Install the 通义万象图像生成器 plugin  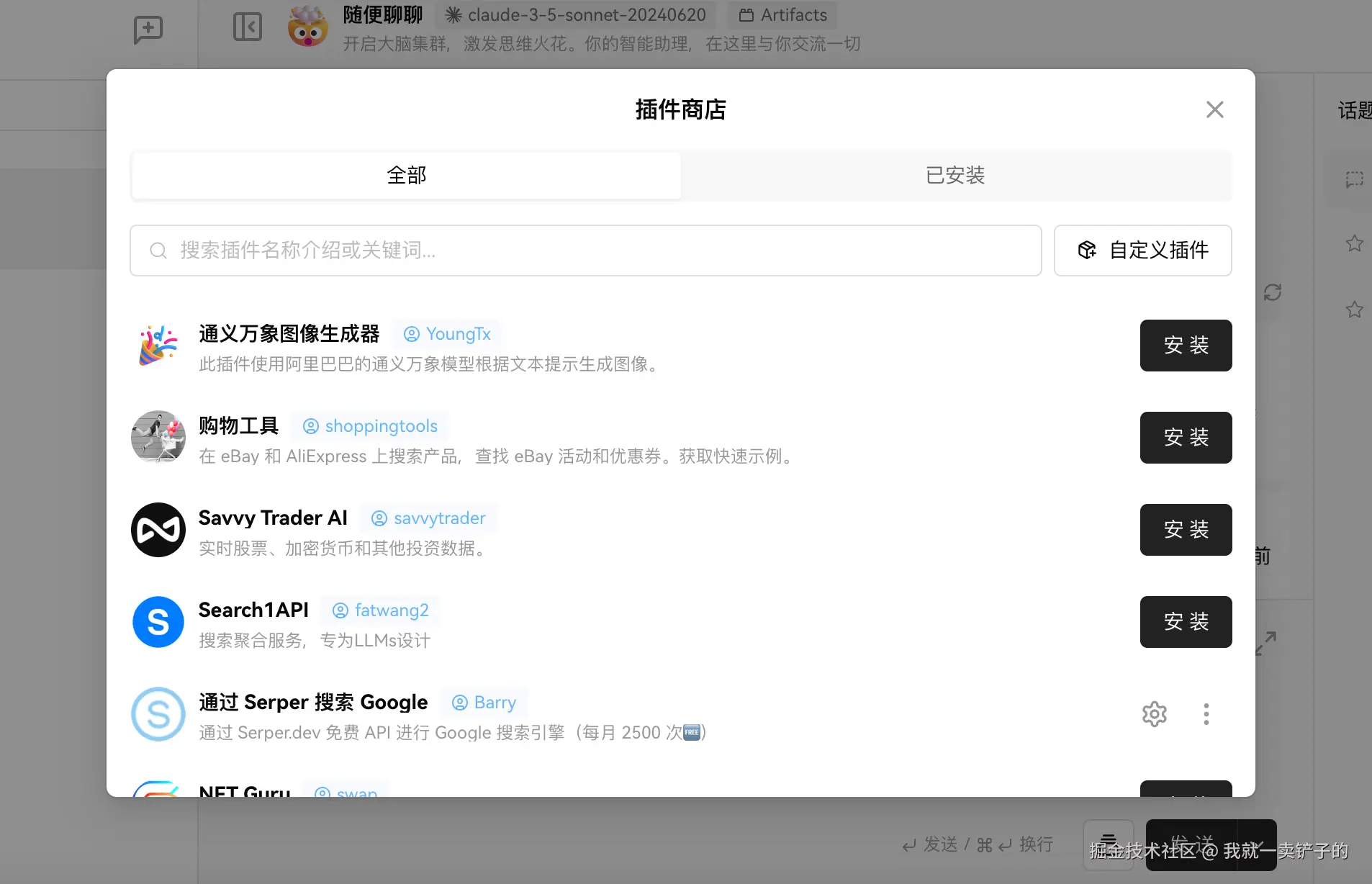click(1186, 346)
